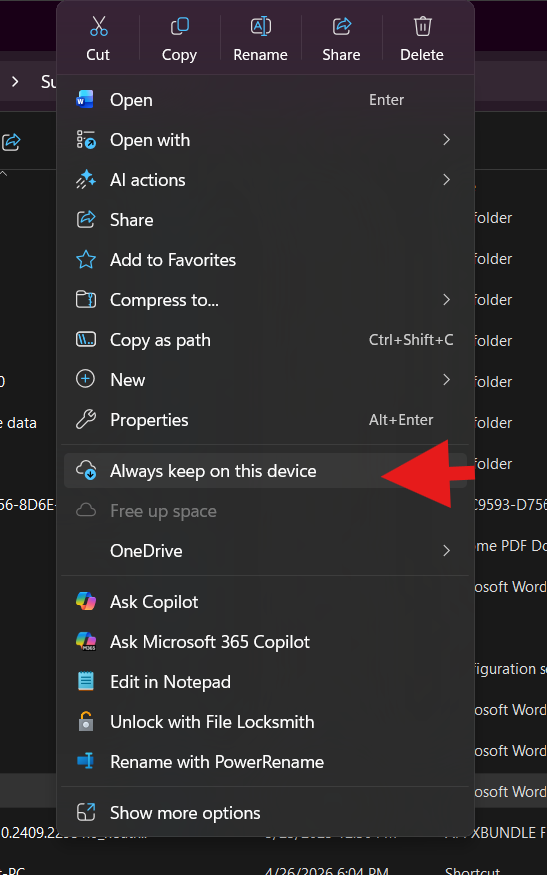This screenshot has height=875, width=547.
Task: Expand the Open with submenu arrow
Action: 446,140
